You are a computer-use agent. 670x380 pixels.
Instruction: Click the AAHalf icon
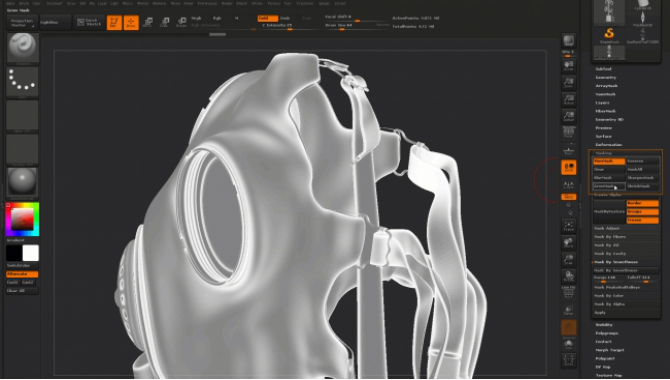569,116
